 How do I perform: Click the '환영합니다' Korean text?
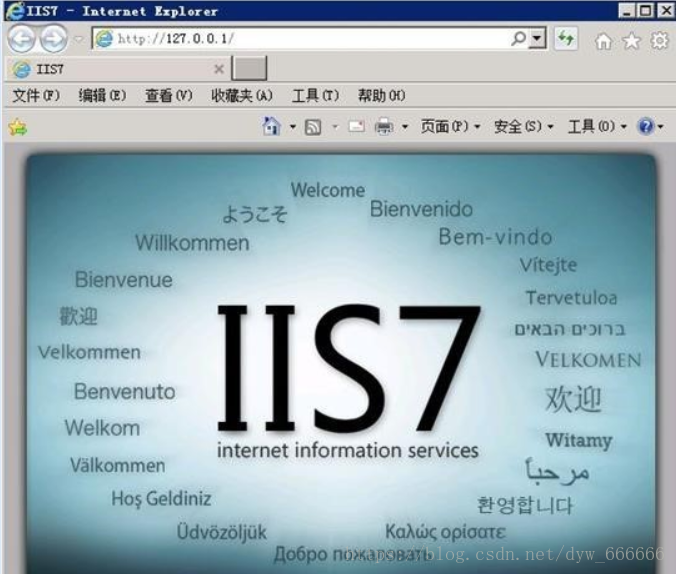525,505
